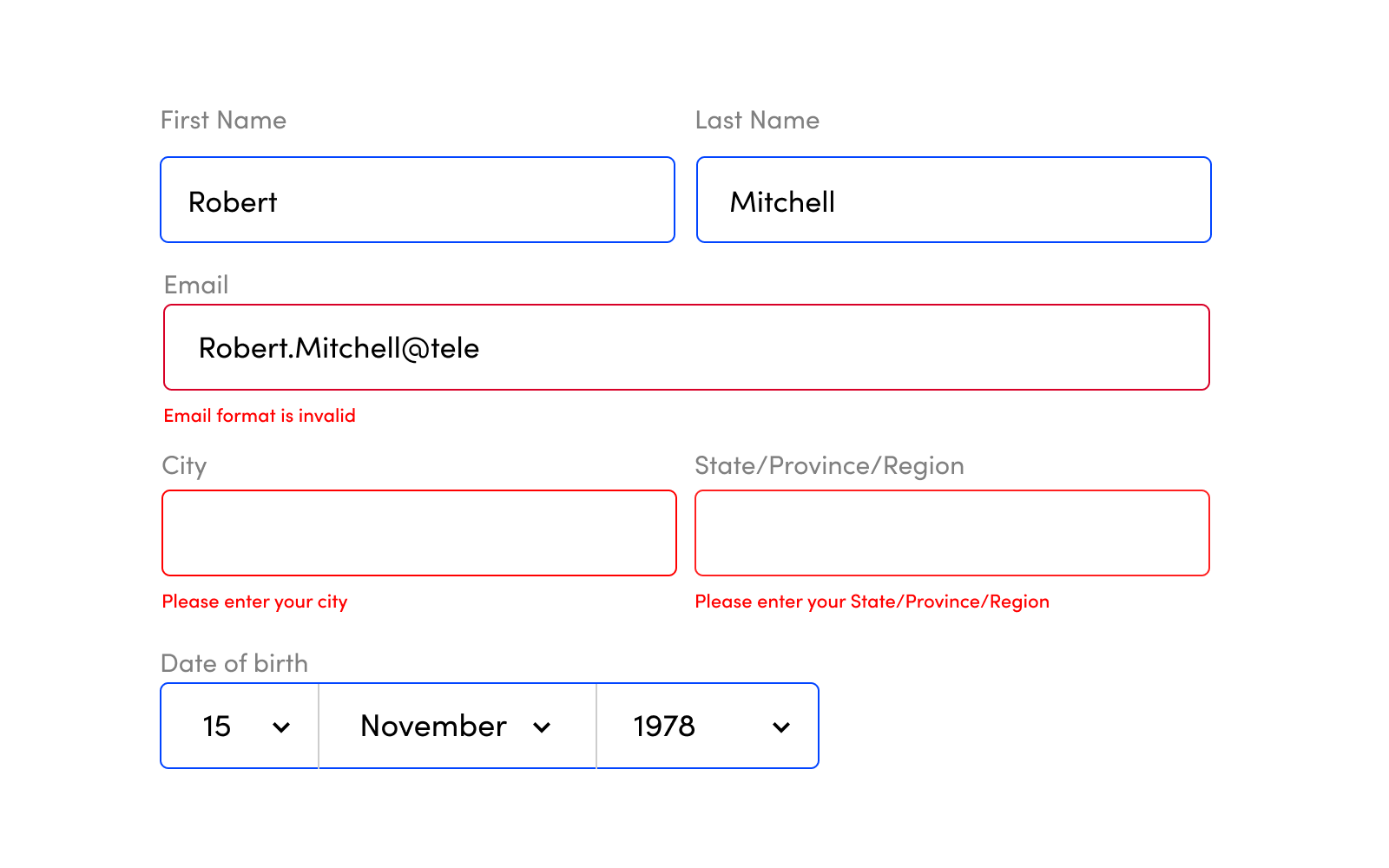Open the 1978 year dropdown
1389x868 pixels.
pyautogui.click(x=708, y=727)
